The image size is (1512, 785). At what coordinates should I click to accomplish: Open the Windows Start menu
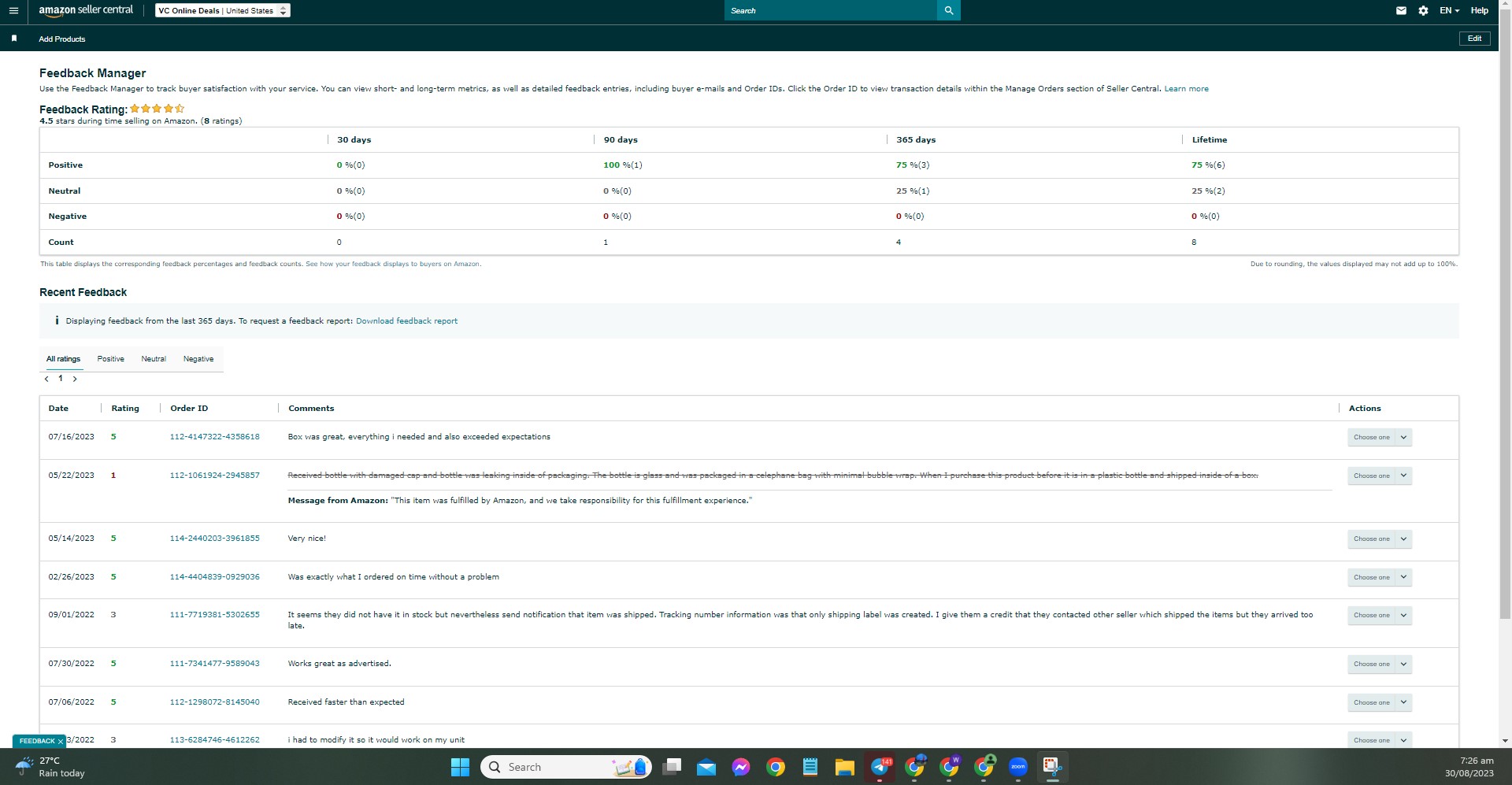[460, 767]
